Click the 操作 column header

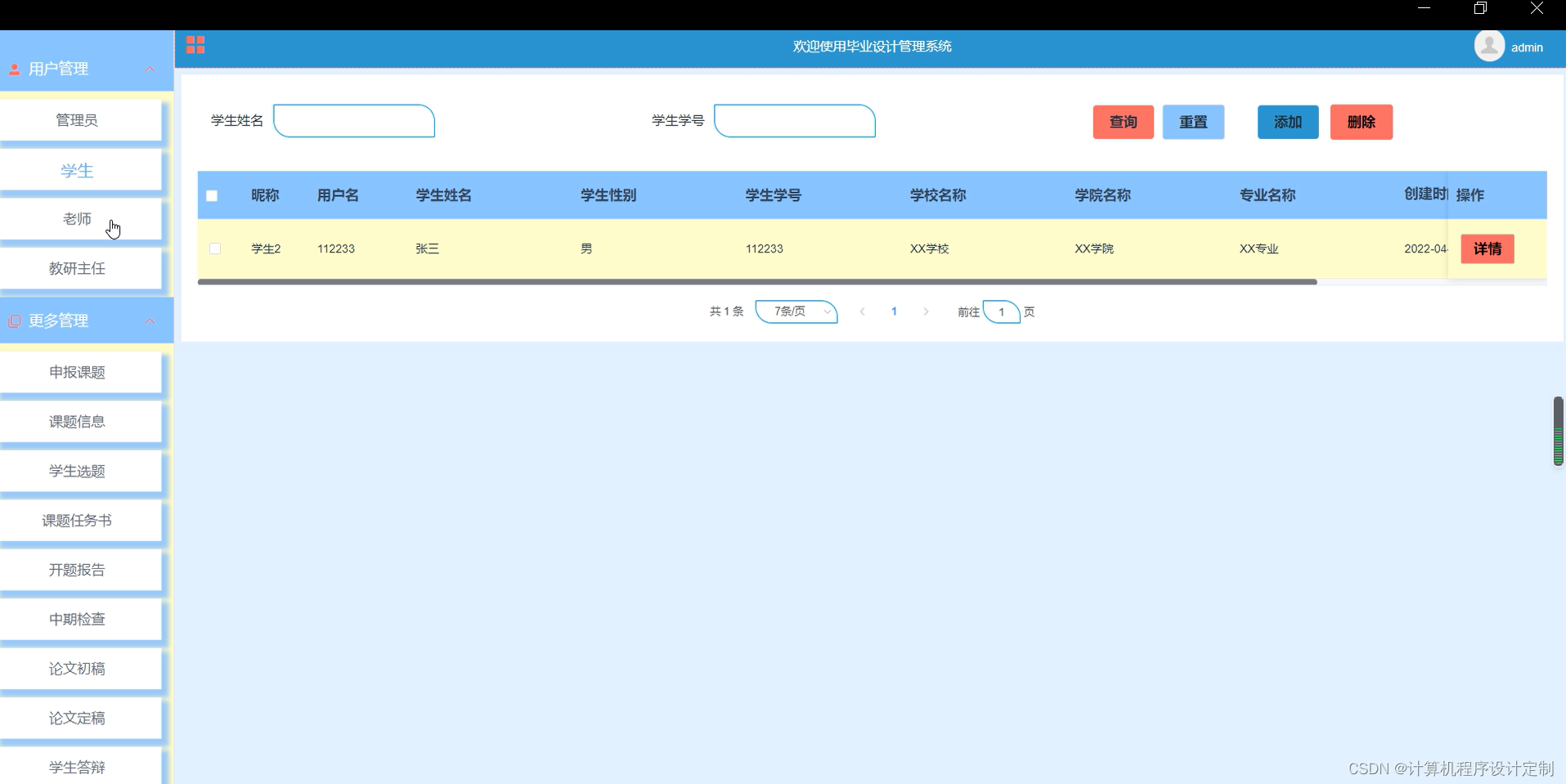[x=1470, y=195]
